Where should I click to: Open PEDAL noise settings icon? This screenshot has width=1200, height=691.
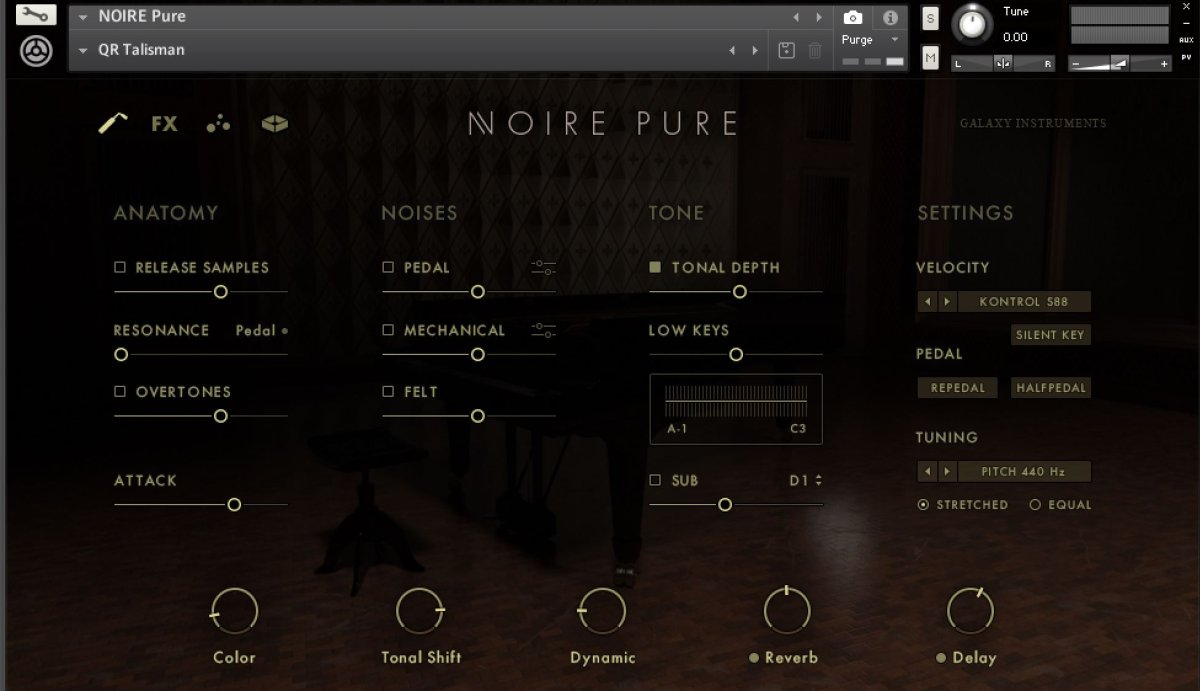tap(544, 268)
